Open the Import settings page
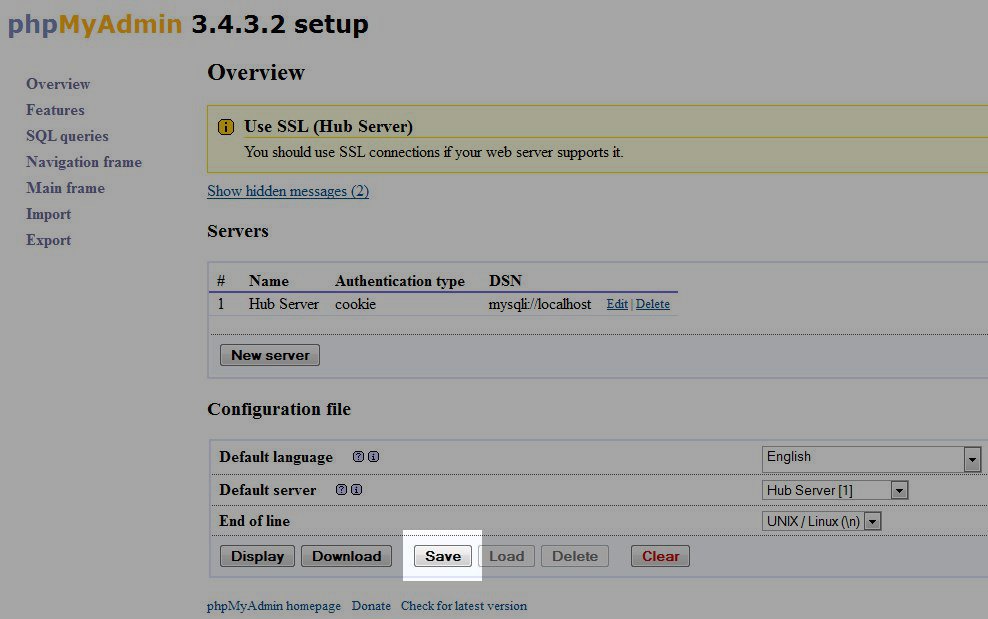Screen dimensions: 988x619 pyautogui.click(x=48, y=214)
